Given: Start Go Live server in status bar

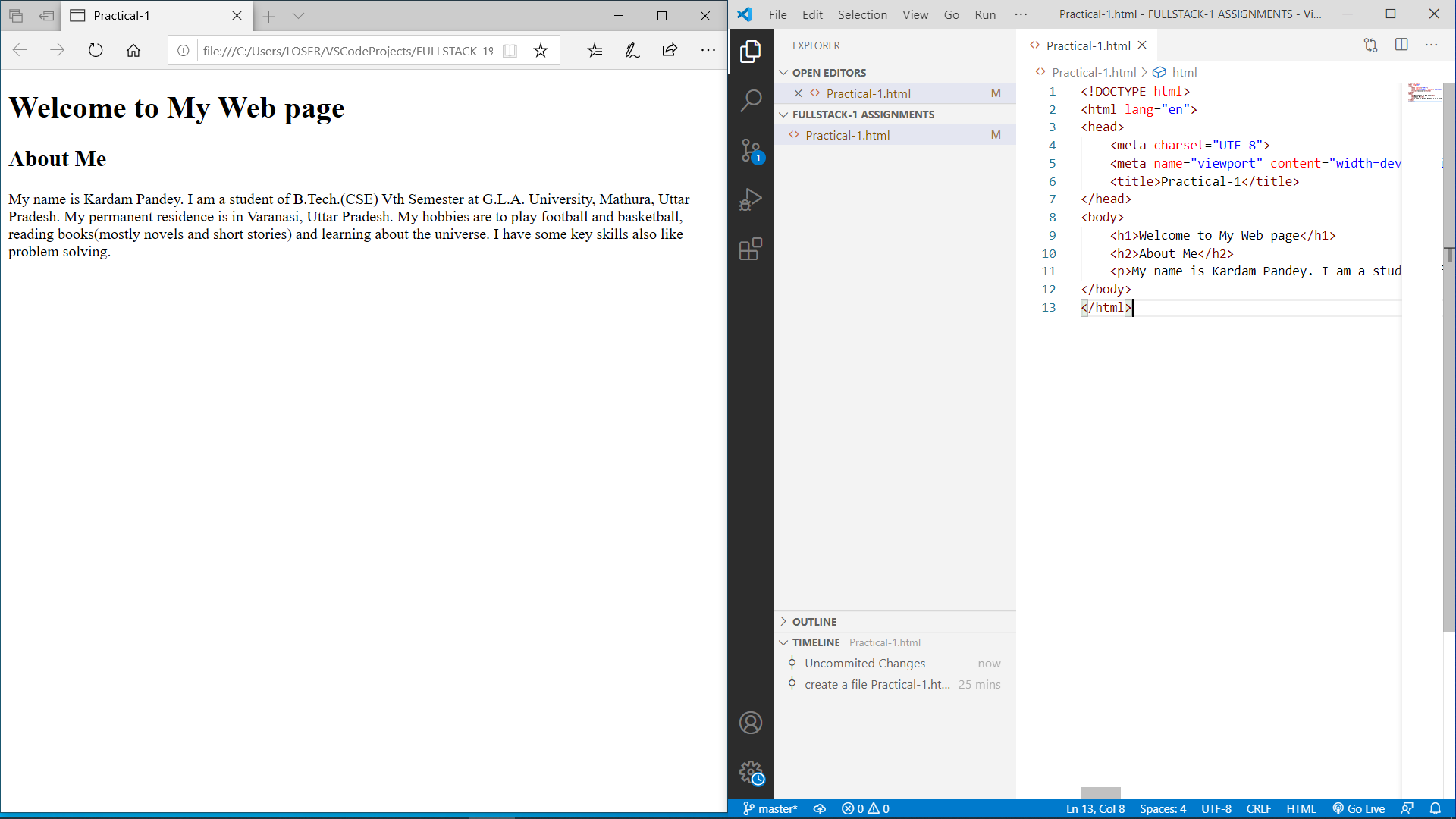Looking at the screenshot, I should tap(1359, 808).
